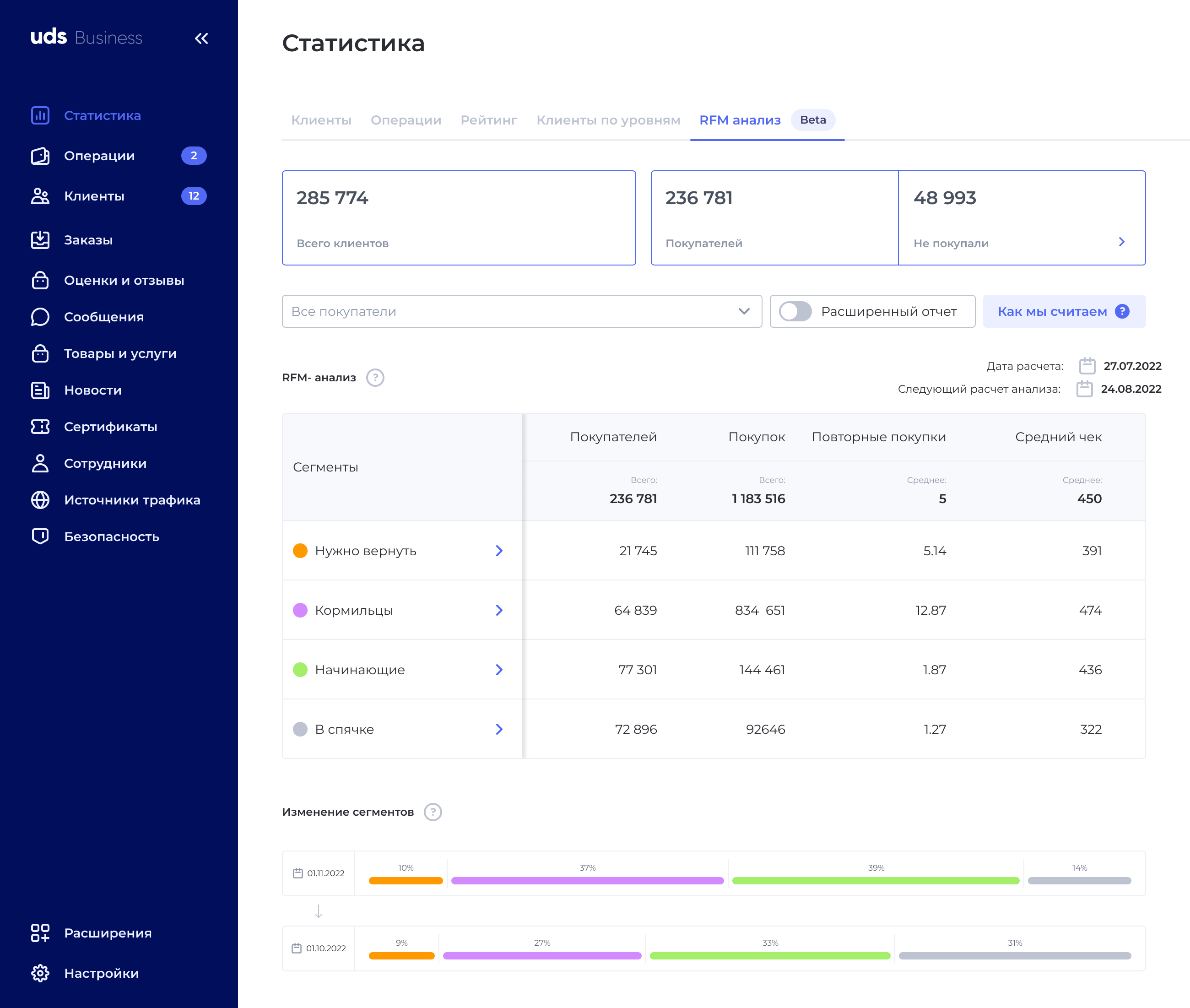The height and width of the screenshot is (1008, 1190).
Task: Click help icon next to RFM- анализ
Action: (x=375, y=378)
